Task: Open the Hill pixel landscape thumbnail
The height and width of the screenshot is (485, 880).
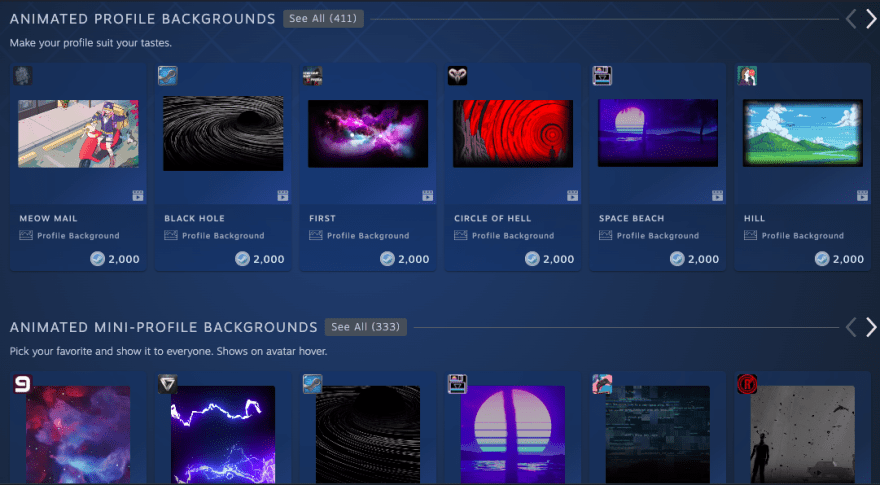Action: click(x=802, y=134)
